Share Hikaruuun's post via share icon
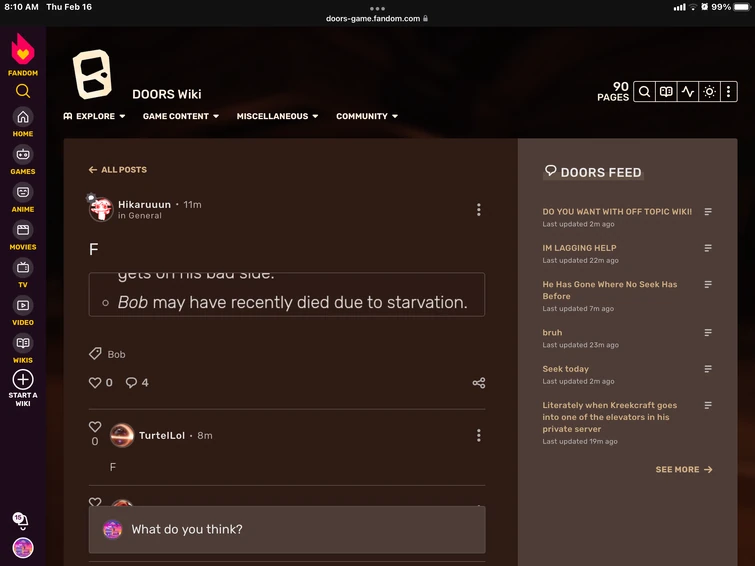 pos(479,383)
